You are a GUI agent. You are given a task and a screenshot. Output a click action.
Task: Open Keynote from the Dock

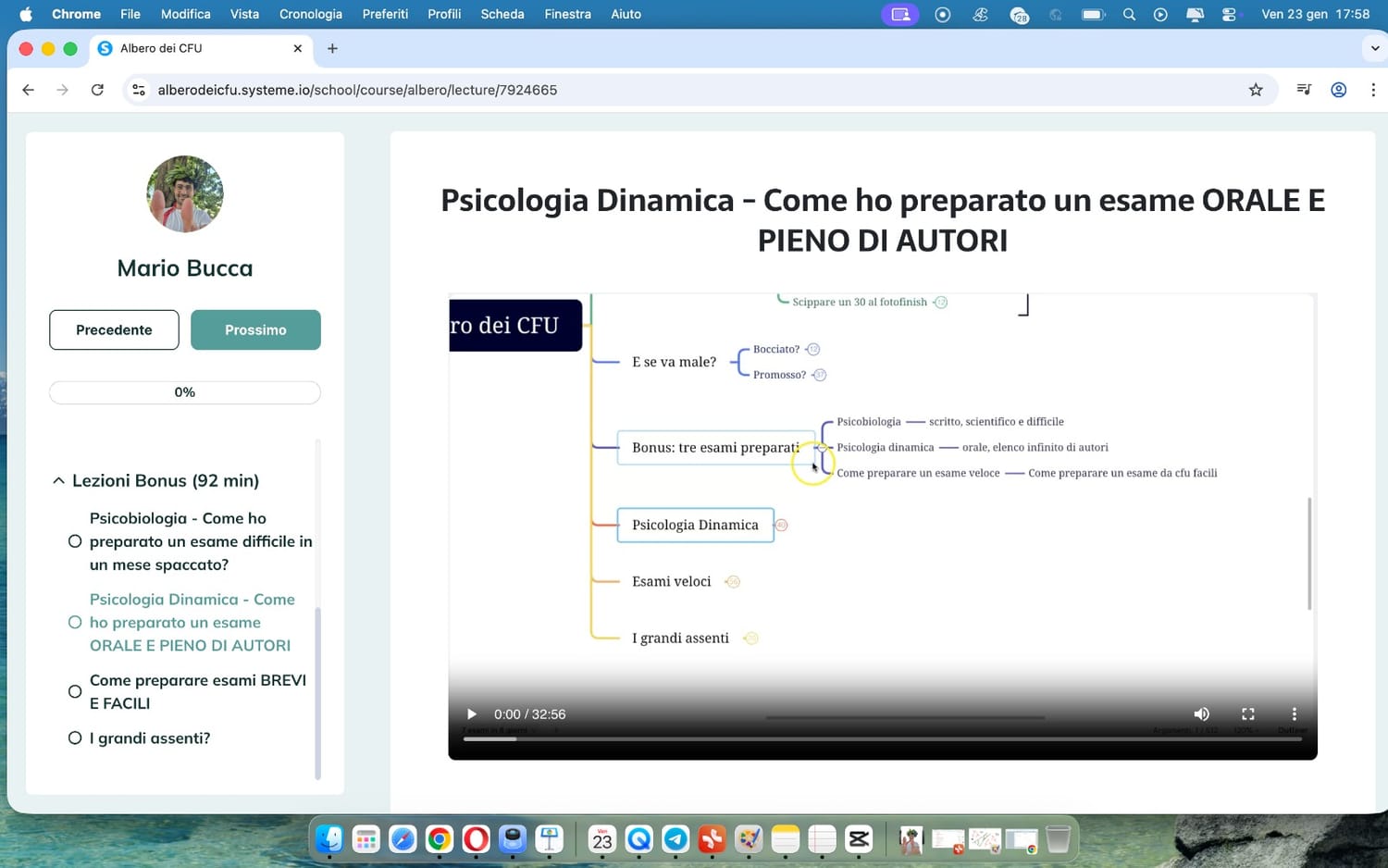click(x=550, y=839)
